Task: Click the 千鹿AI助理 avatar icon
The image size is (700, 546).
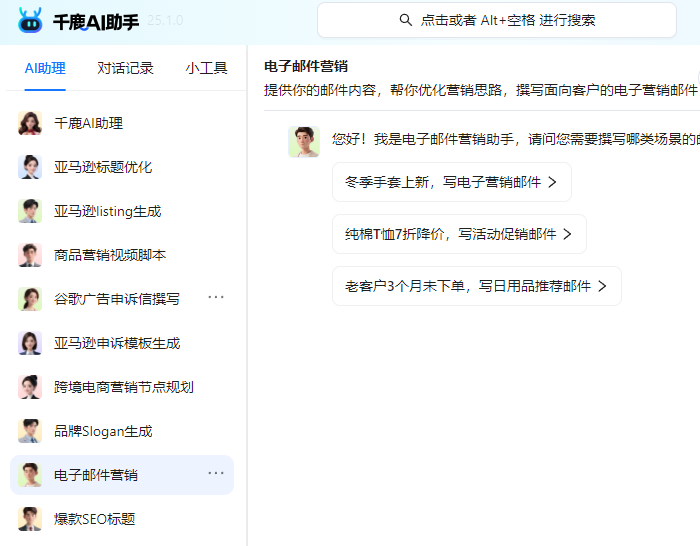Action: (30, 123)
